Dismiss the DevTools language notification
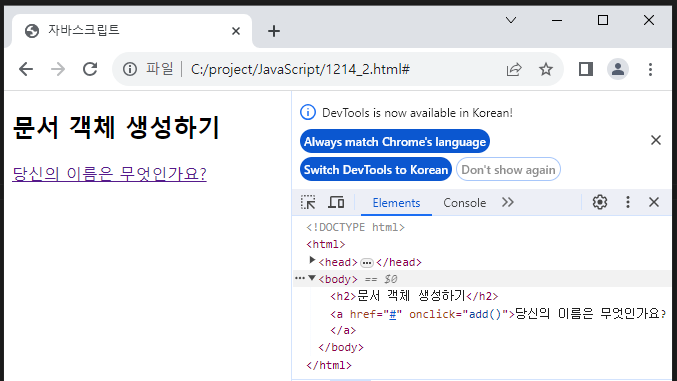Screen dimensions: 677x381 [656, 140]
